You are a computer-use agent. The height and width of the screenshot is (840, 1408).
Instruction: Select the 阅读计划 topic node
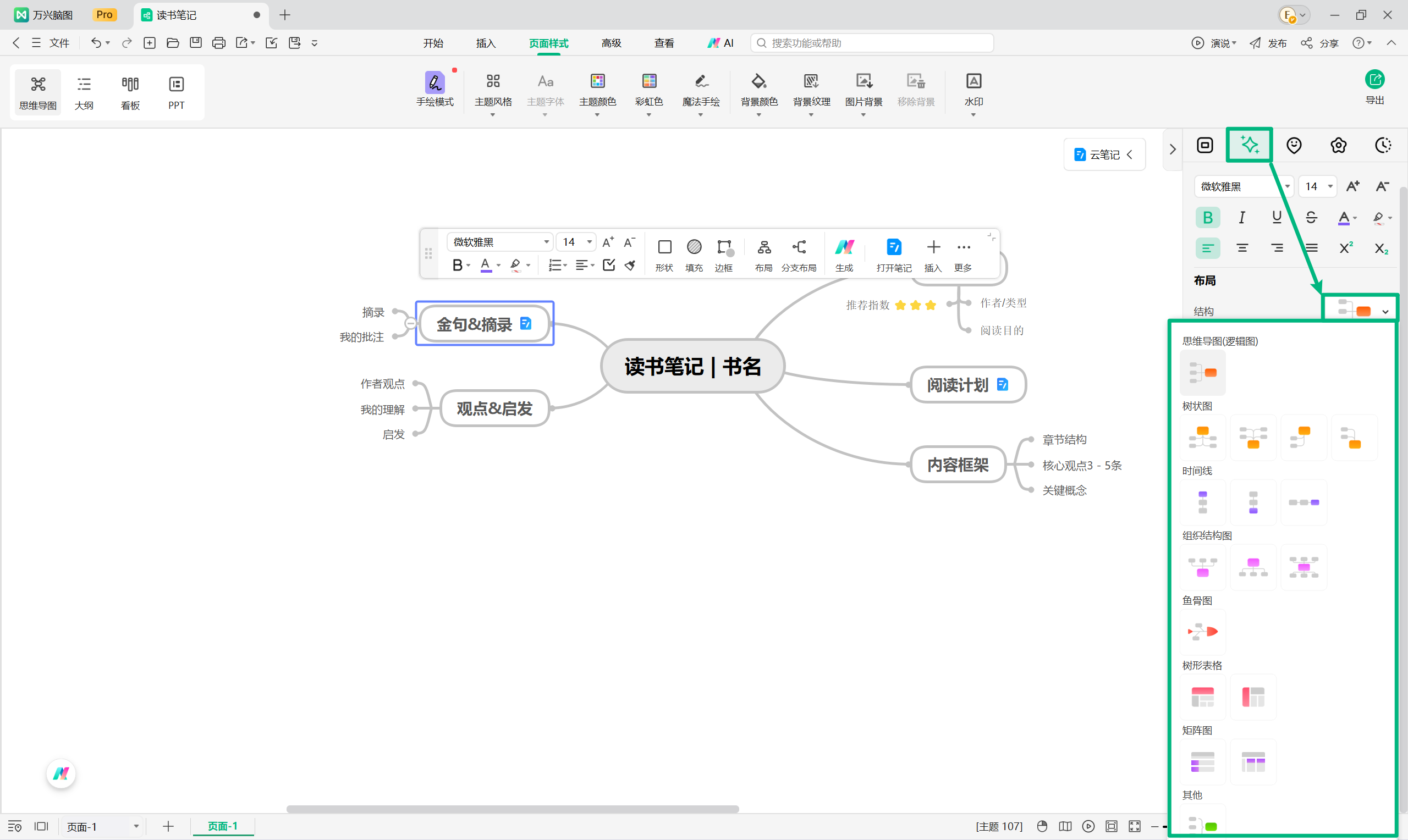968,385
